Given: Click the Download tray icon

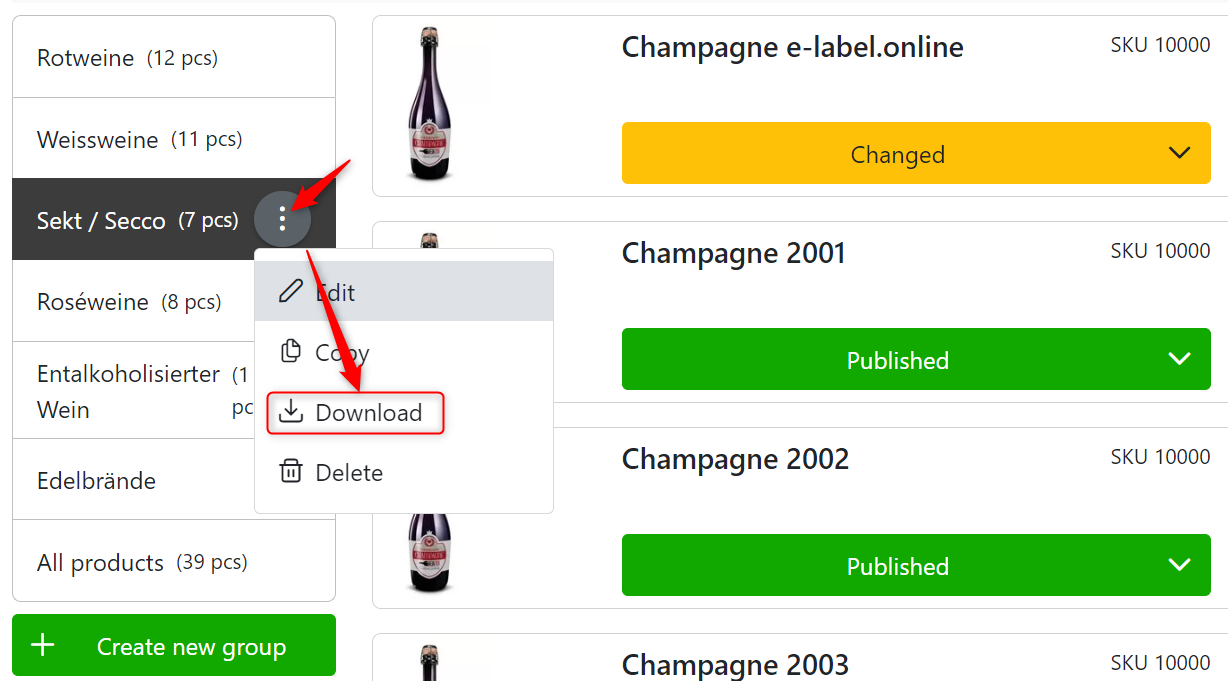Looking at the screenshot, I should point(290,412).
